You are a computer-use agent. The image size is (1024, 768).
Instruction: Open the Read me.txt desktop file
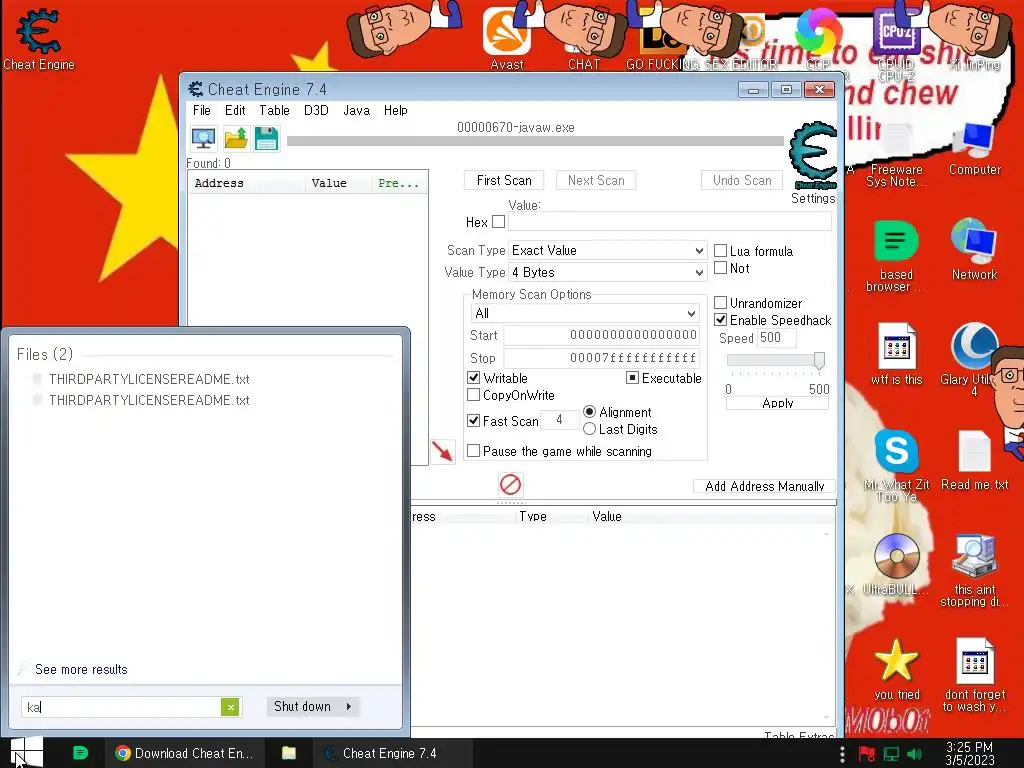point(974,460)
